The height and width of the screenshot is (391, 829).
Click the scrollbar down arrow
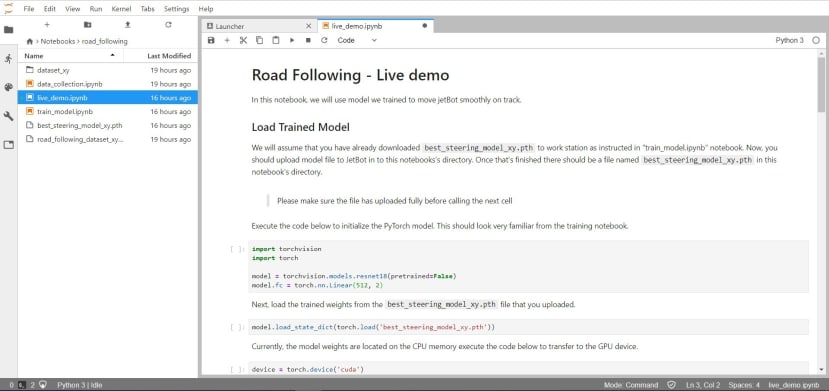(821, 369)
